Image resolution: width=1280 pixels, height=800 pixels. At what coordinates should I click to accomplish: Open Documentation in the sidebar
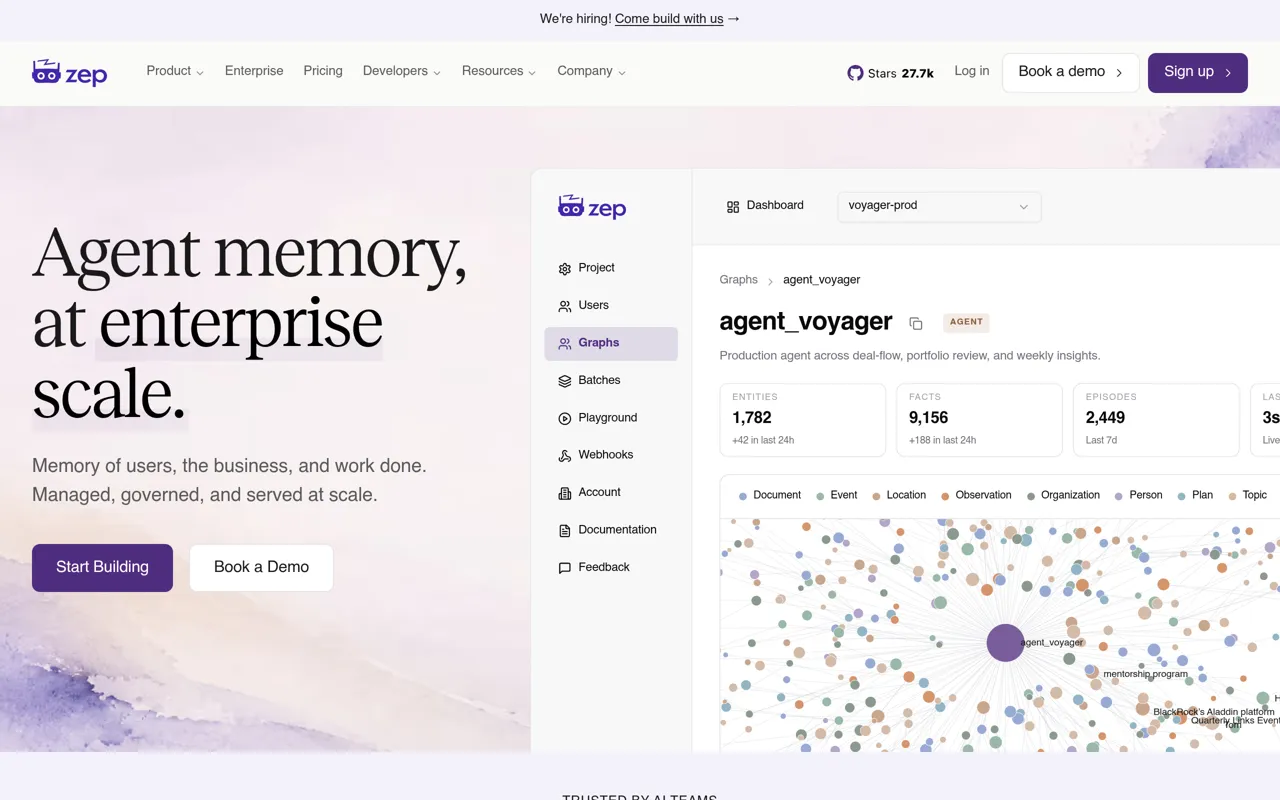611,530
